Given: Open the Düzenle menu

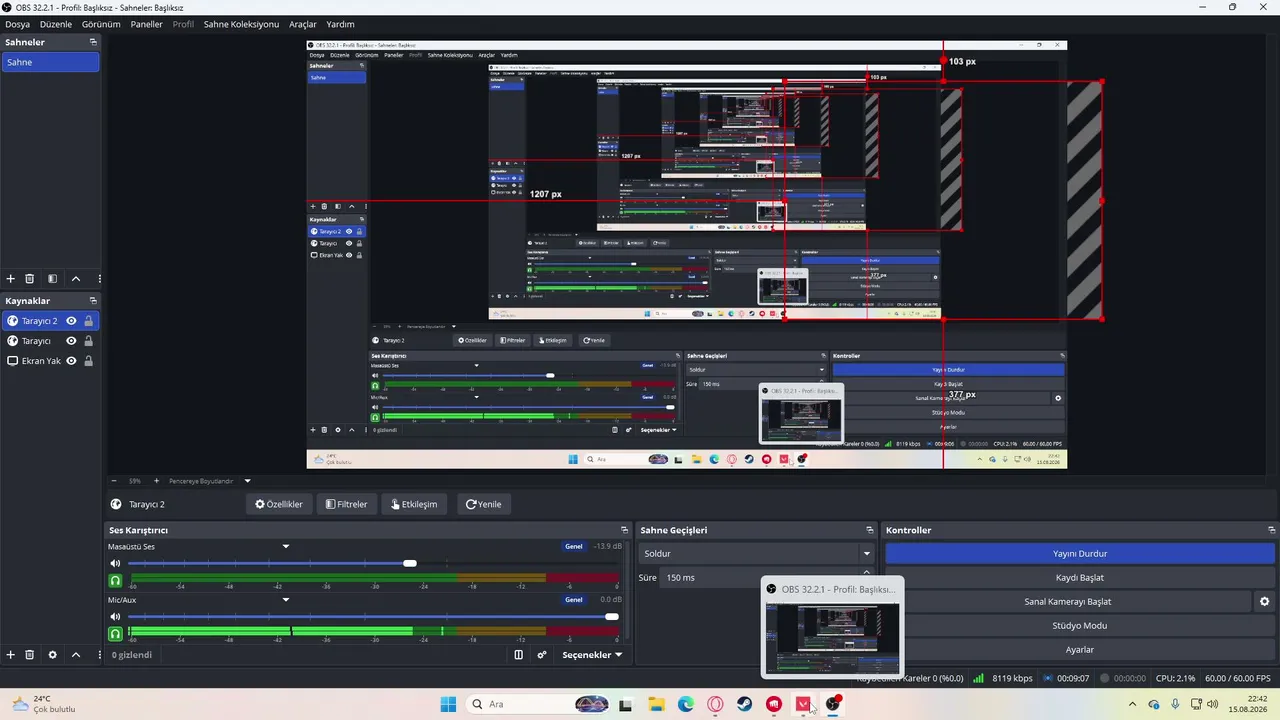Looking at the screenshot, I should (56, 24).
